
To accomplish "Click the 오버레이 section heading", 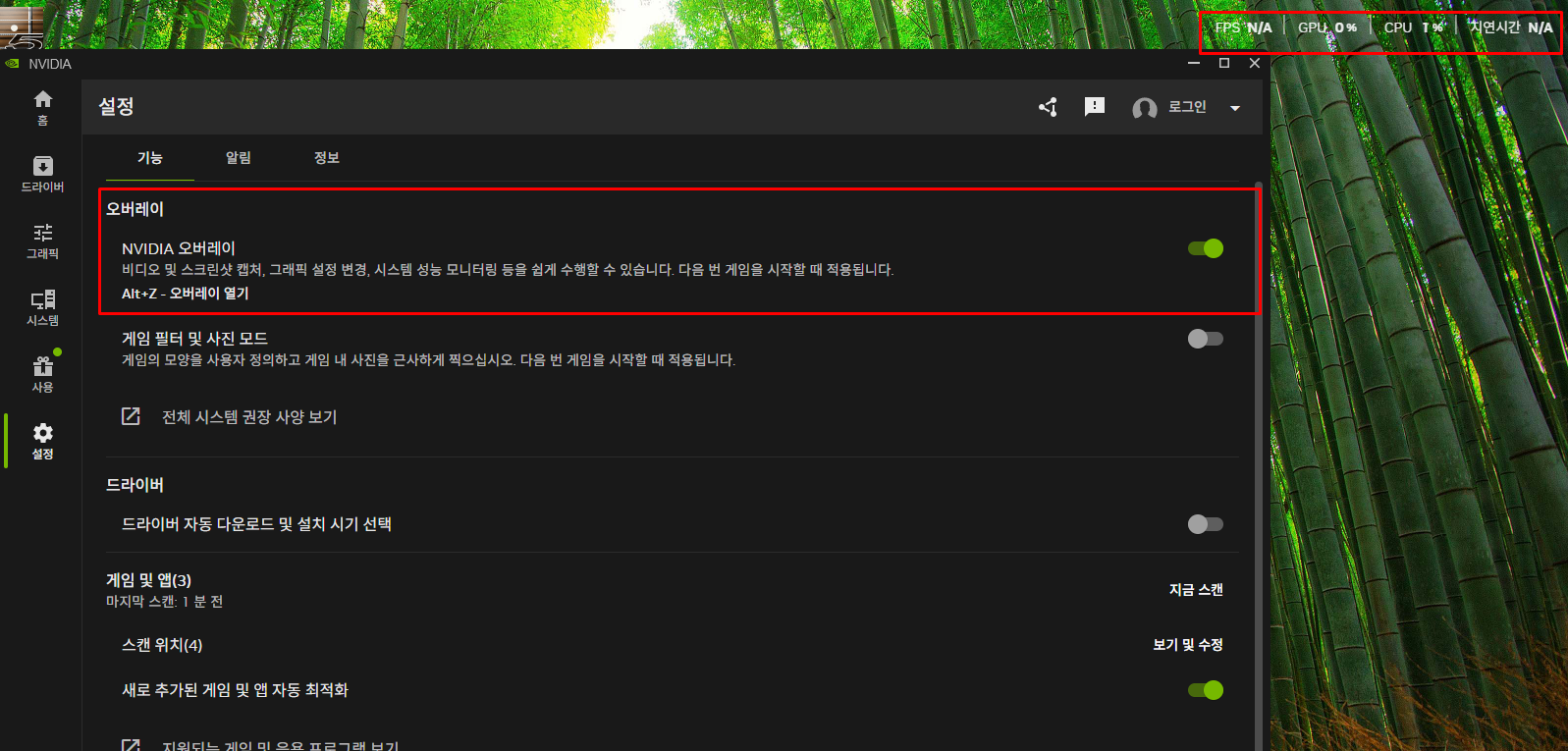I will [x=135, y=209].
